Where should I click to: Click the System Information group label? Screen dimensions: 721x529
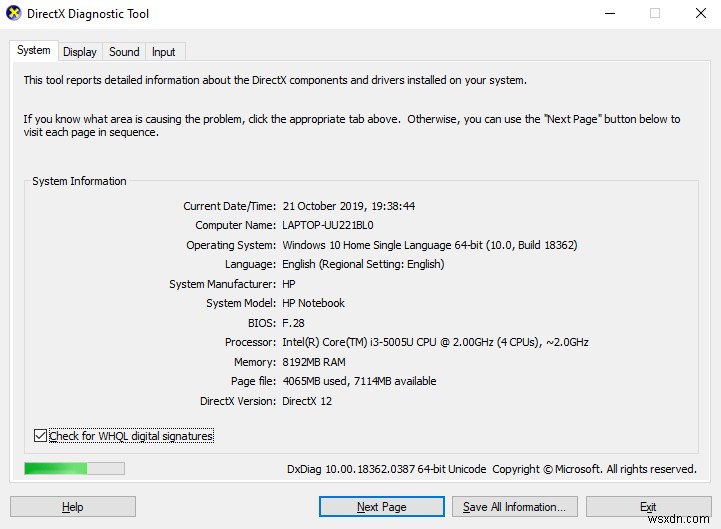79,181
